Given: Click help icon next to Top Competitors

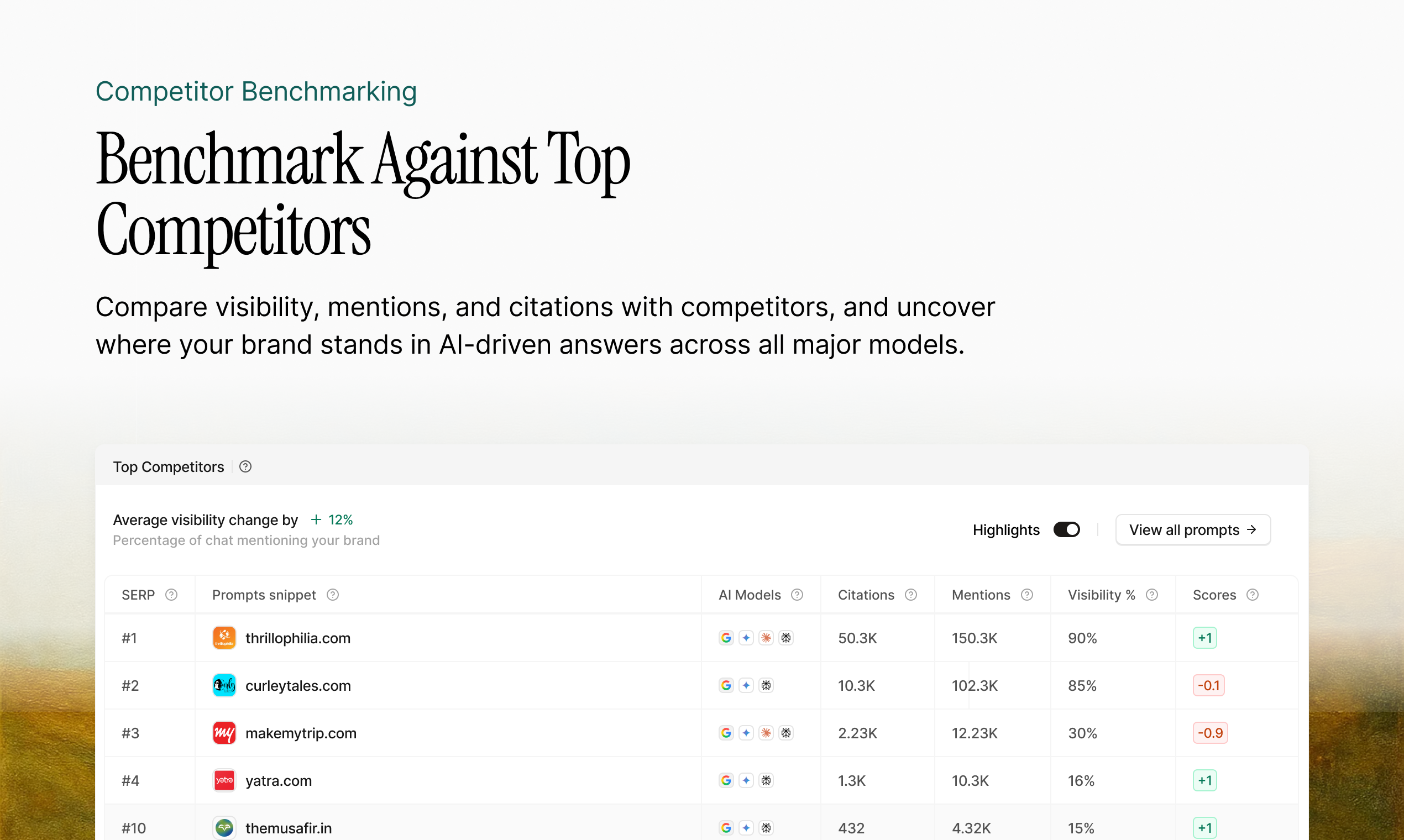Looking at the screenshot, I should (x=245, y=467).
